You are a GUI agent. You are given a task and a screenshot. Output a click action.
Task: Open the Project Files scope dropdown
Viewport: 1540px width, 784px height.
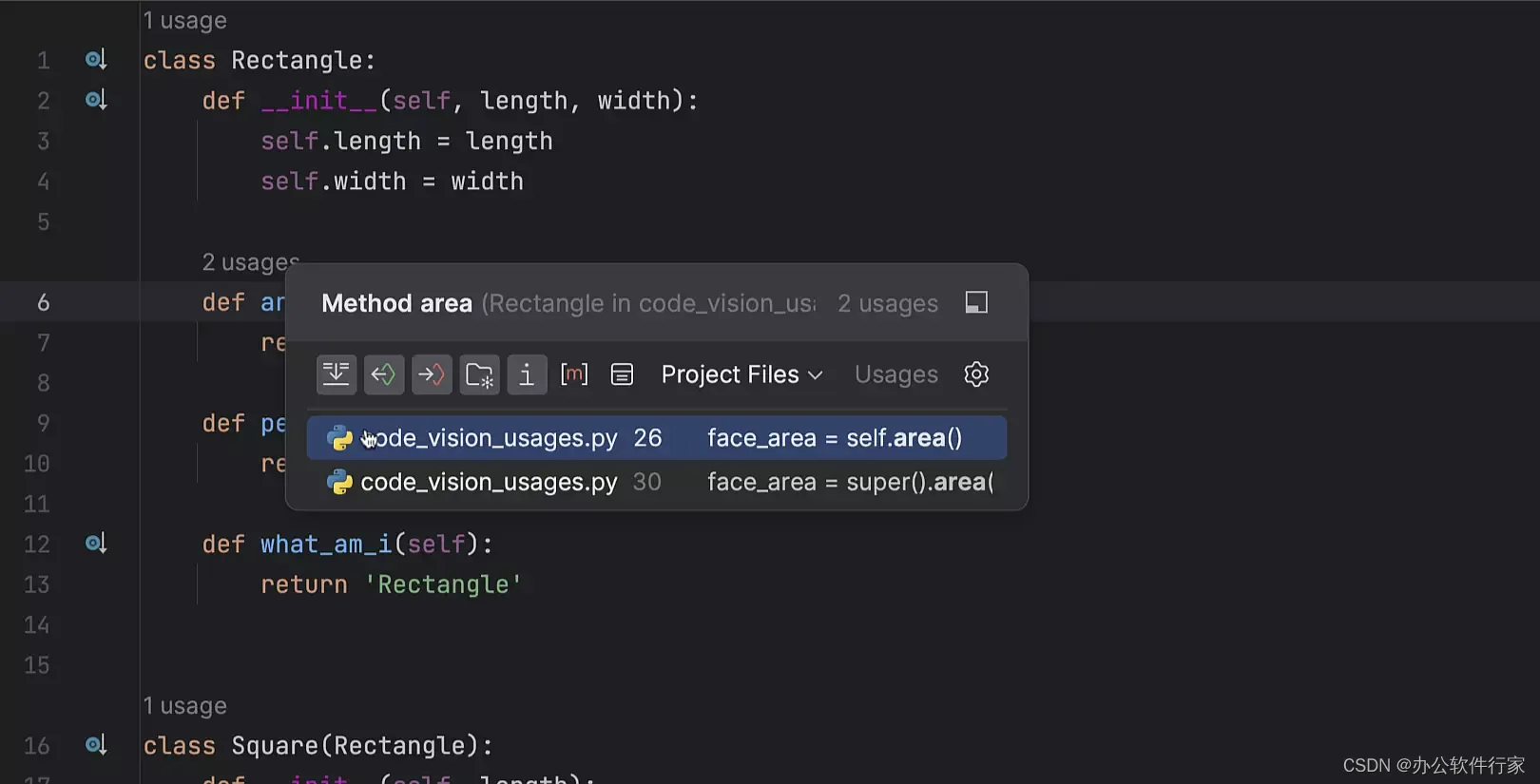point(741,374)
